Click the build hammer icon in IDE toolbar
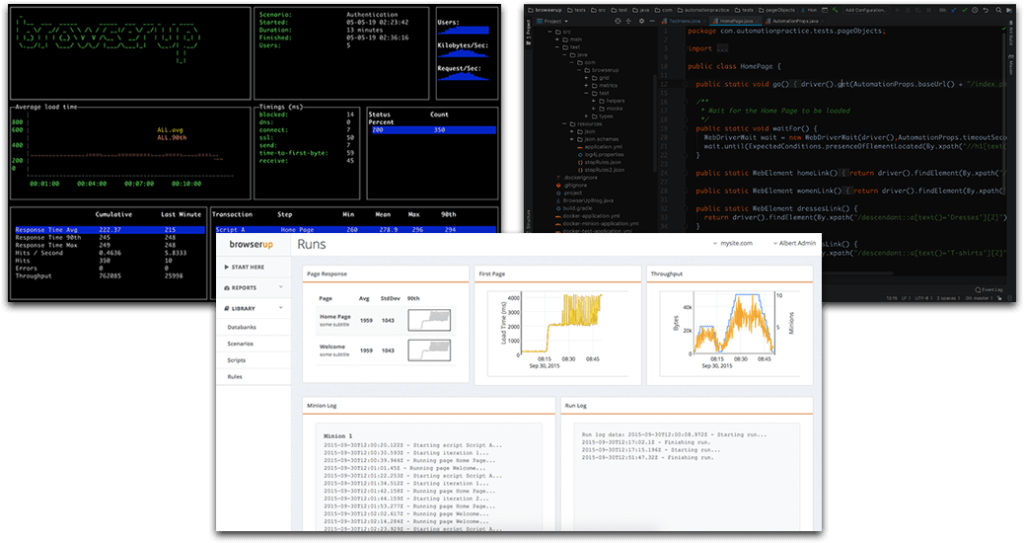 (835, 10)
